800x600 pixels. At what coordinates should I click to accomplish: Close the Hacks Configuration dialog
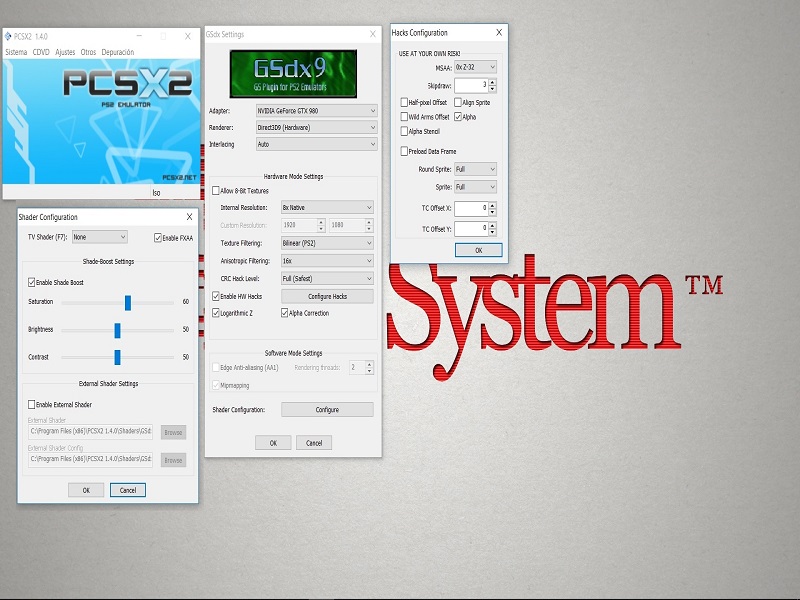click(x=499, y=33)
